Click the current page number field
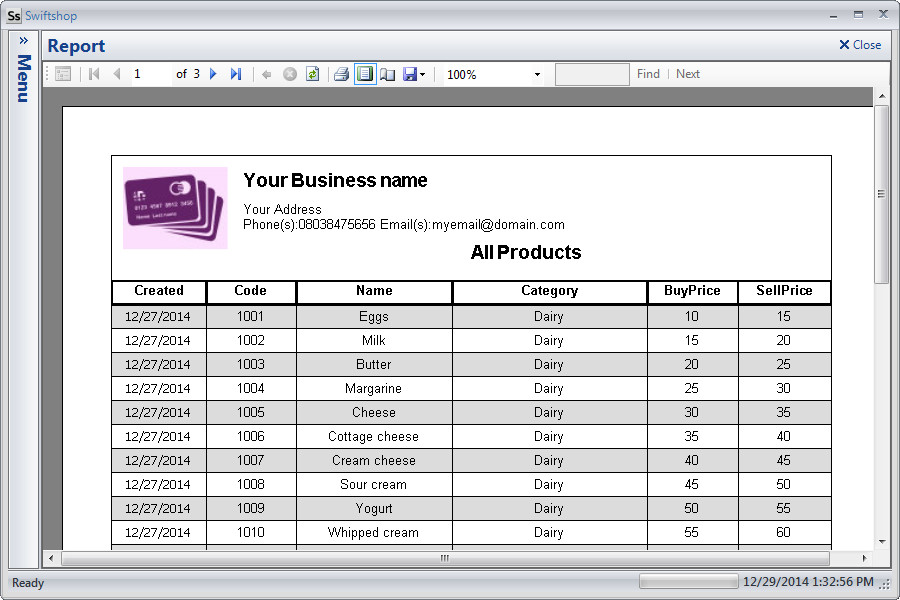The height and width of the screenshot is (600, 900). (x=150, y=74)
